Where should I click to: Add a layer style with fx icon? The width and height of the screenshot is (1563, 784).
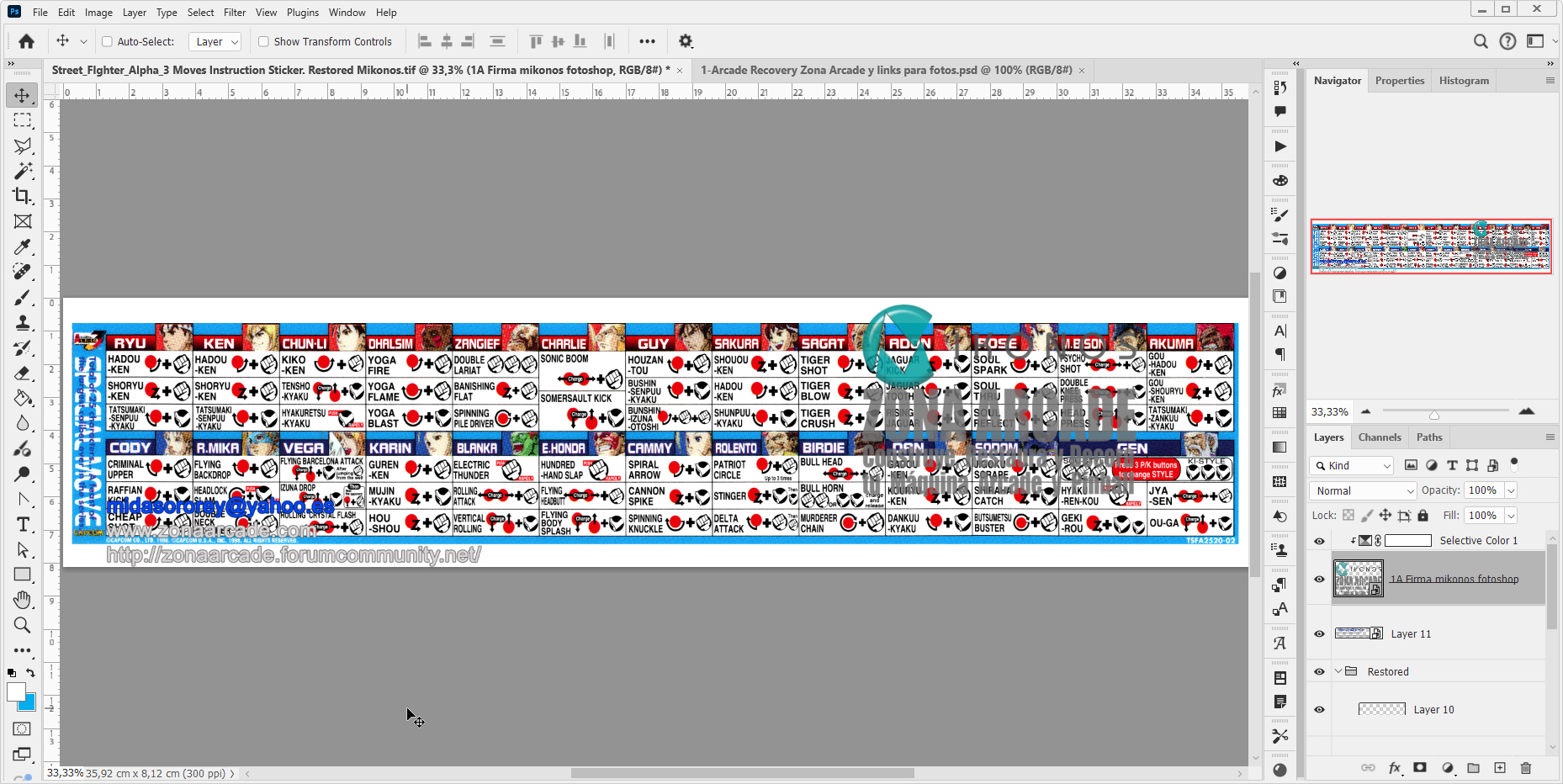pos(1395,768)
